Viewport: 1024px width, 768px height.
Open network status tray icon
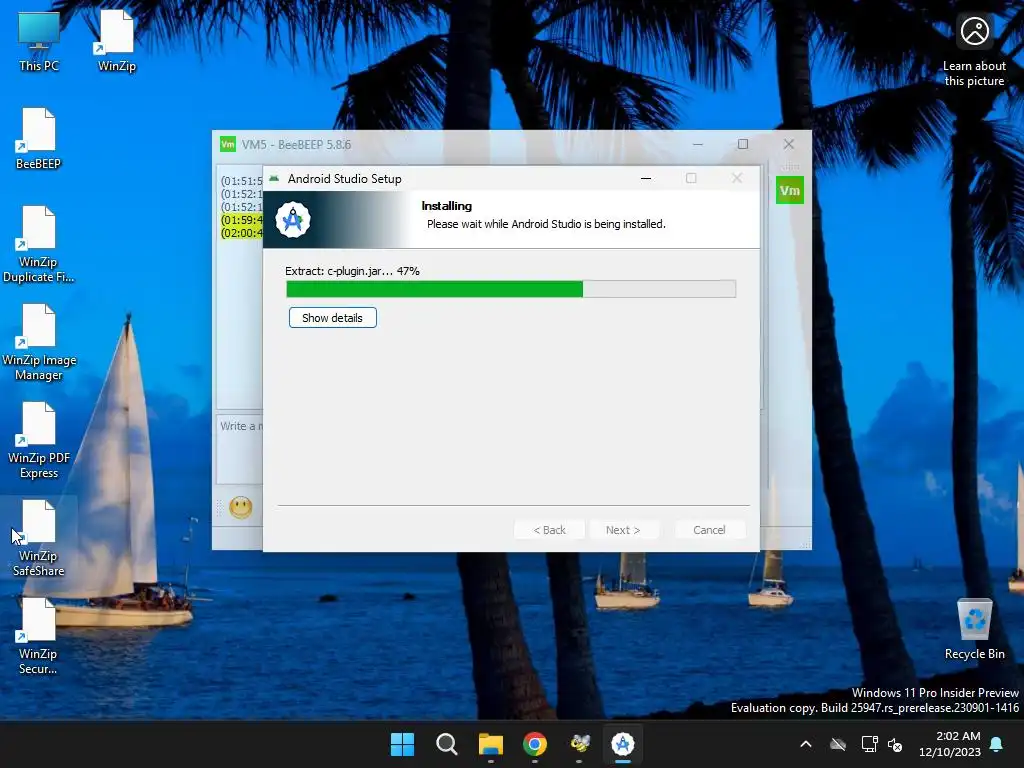pyautogui.click(x=869, y=744)
